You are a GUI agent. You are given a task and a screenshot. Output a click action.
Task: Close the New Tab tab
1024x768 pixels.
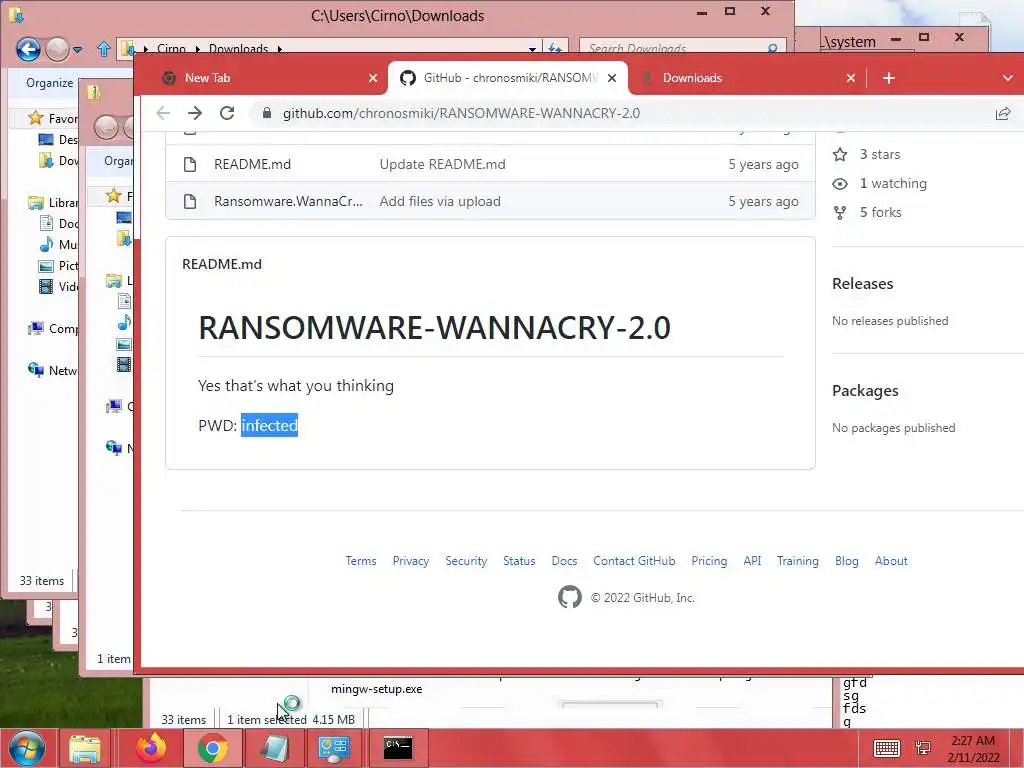tap(373, 78)
